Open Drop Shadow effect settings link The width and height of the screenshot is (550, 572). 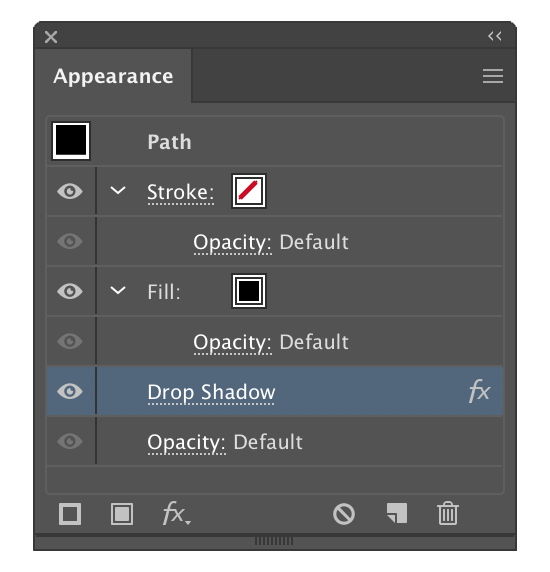click(211, 393)
